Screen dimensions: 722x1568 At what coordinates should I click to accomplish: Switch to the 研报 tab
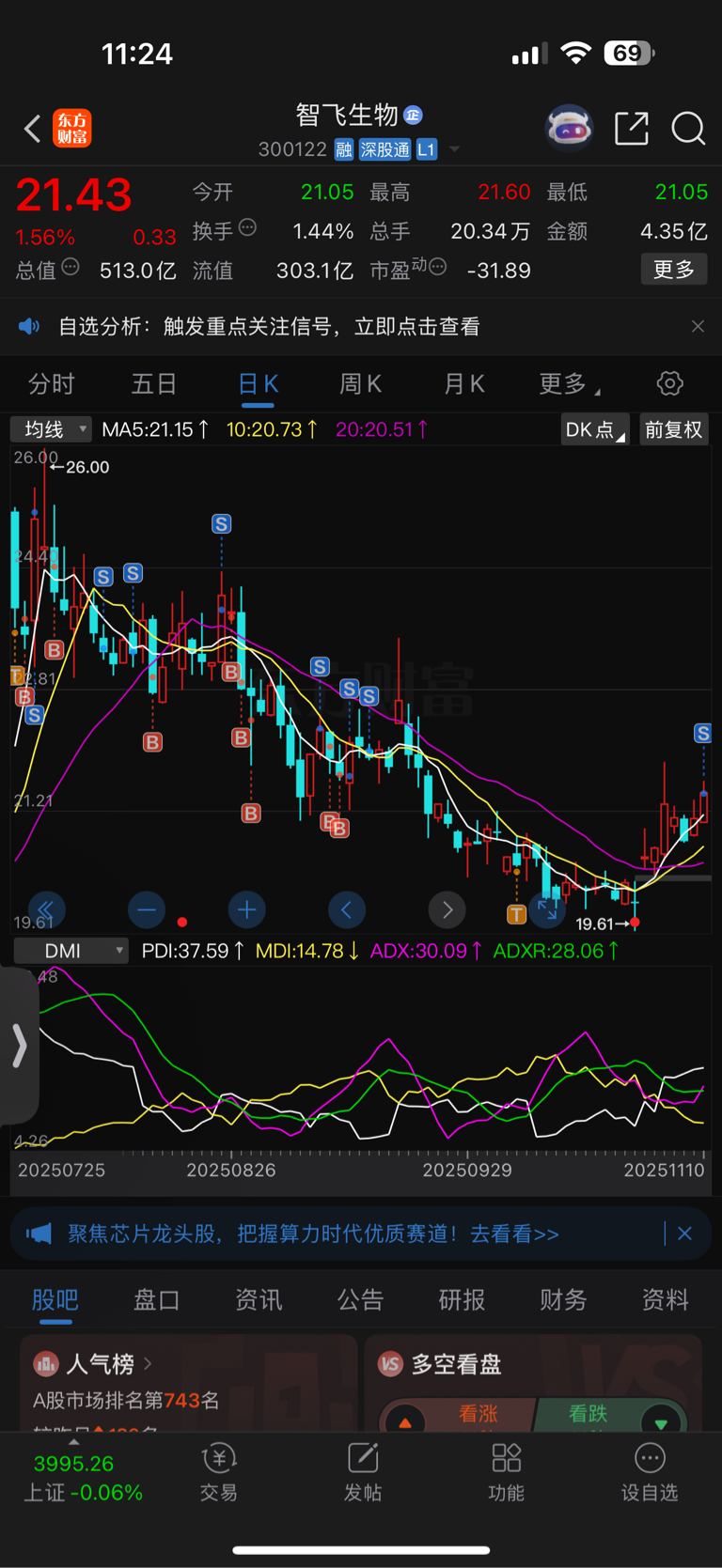point(462,1300)
